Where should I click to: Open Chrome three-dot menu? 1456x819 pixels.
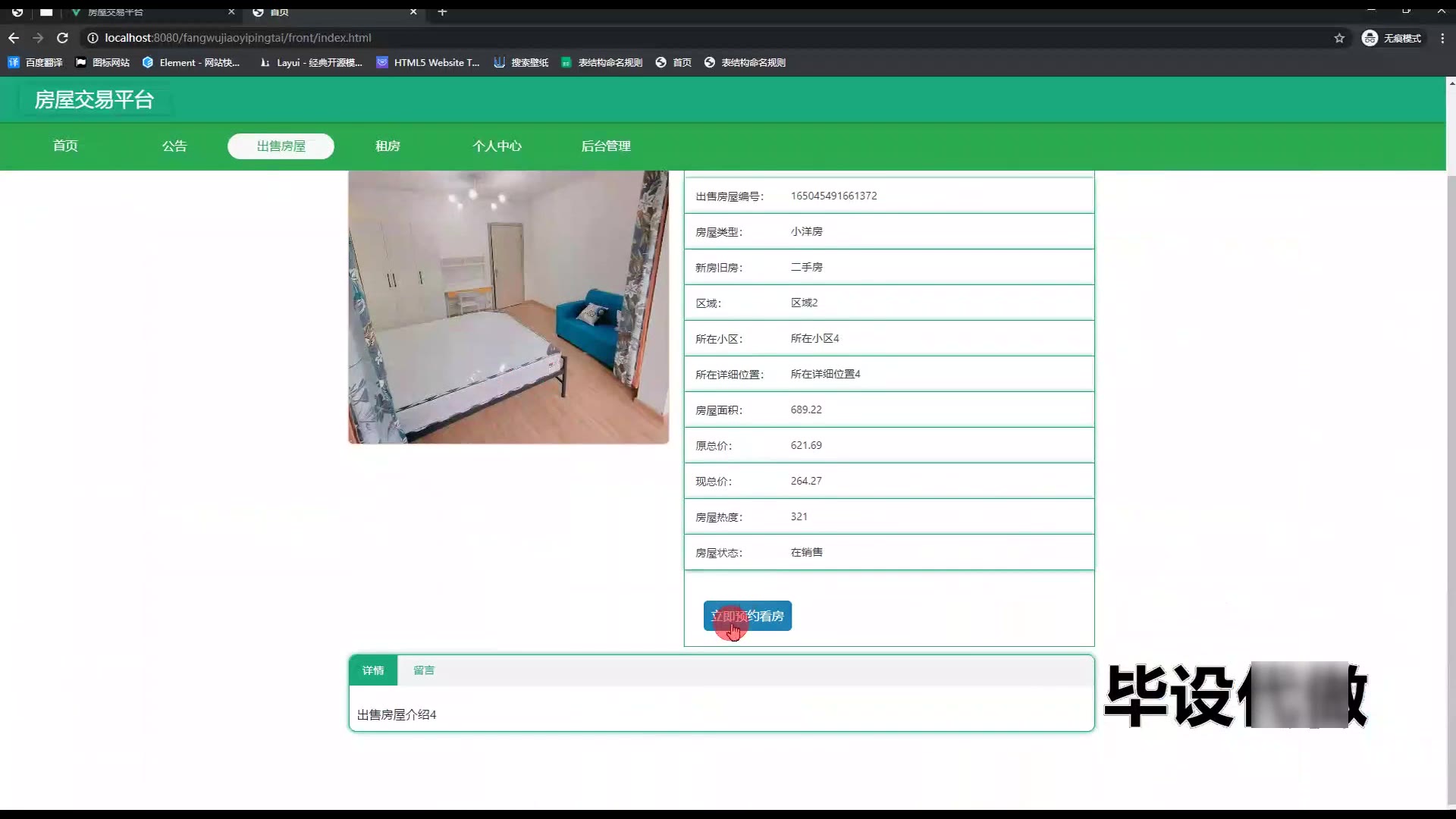tap(1442, 38)
